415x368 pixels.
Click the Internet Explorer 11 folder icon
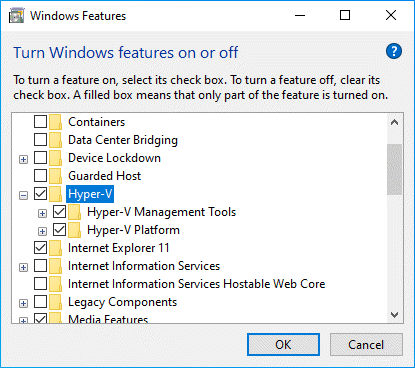pos(55,248)
